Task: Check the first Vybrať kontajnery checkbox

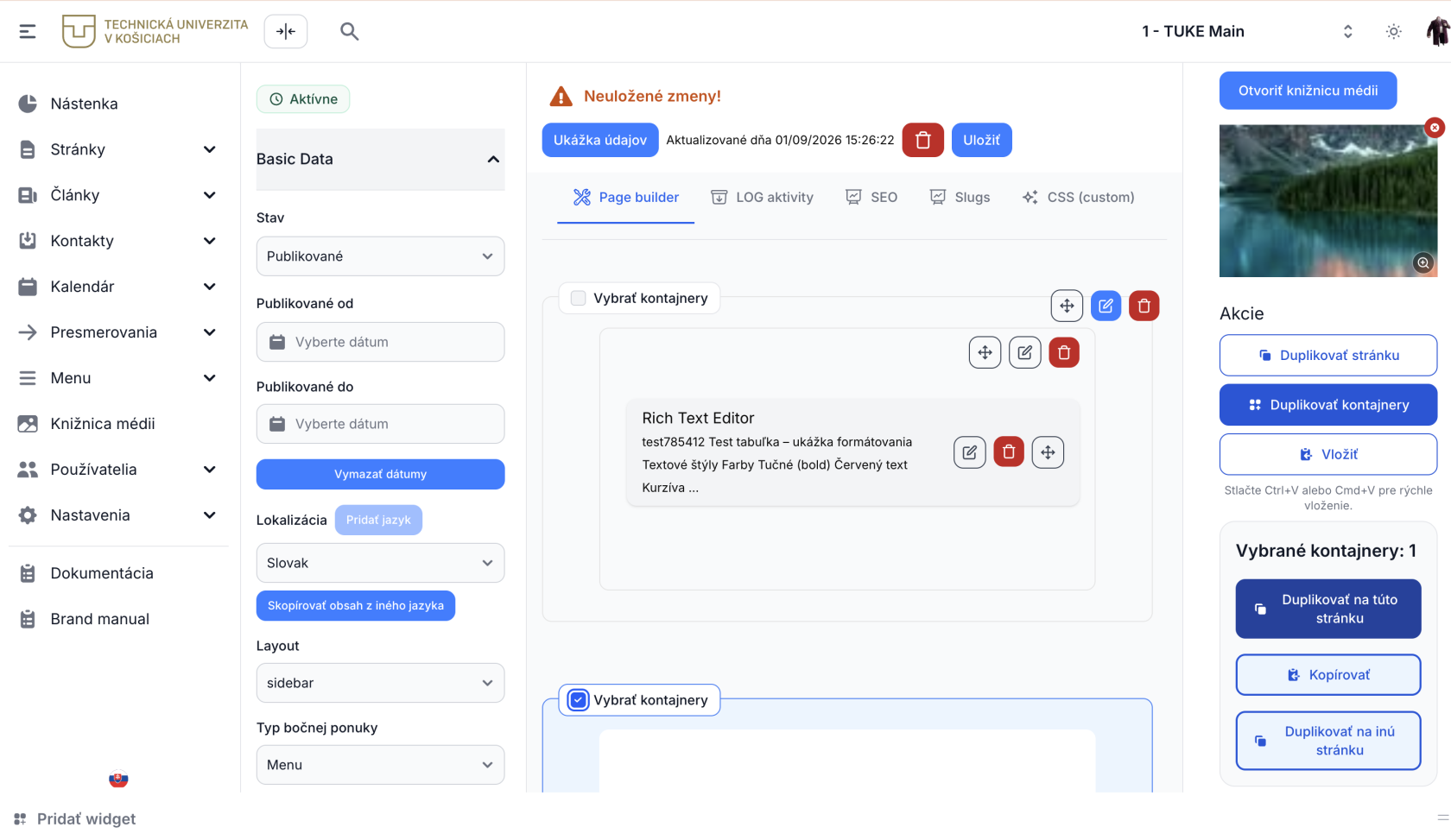Action: point(579,298)
